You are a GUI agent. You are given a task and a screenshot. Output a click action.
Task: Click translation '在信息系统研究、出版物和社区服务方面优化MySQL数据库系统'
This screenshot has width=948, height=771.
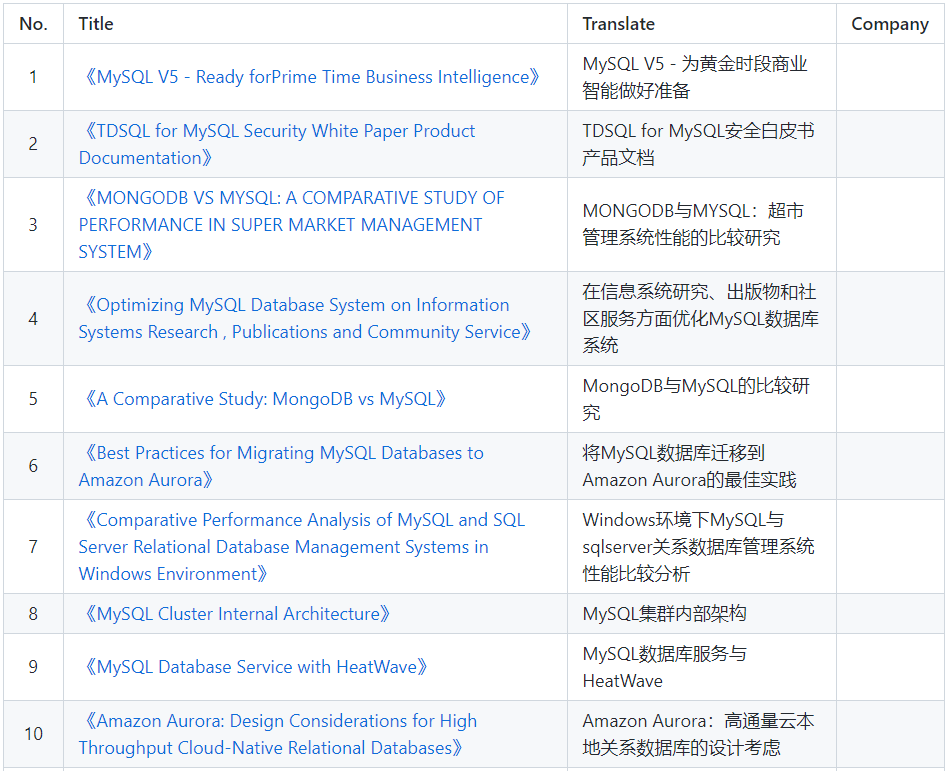point(701,319)
